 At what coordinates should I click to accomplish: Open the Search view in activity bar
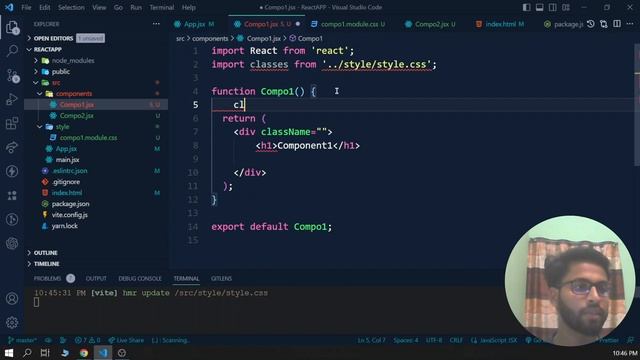[12, 51]
